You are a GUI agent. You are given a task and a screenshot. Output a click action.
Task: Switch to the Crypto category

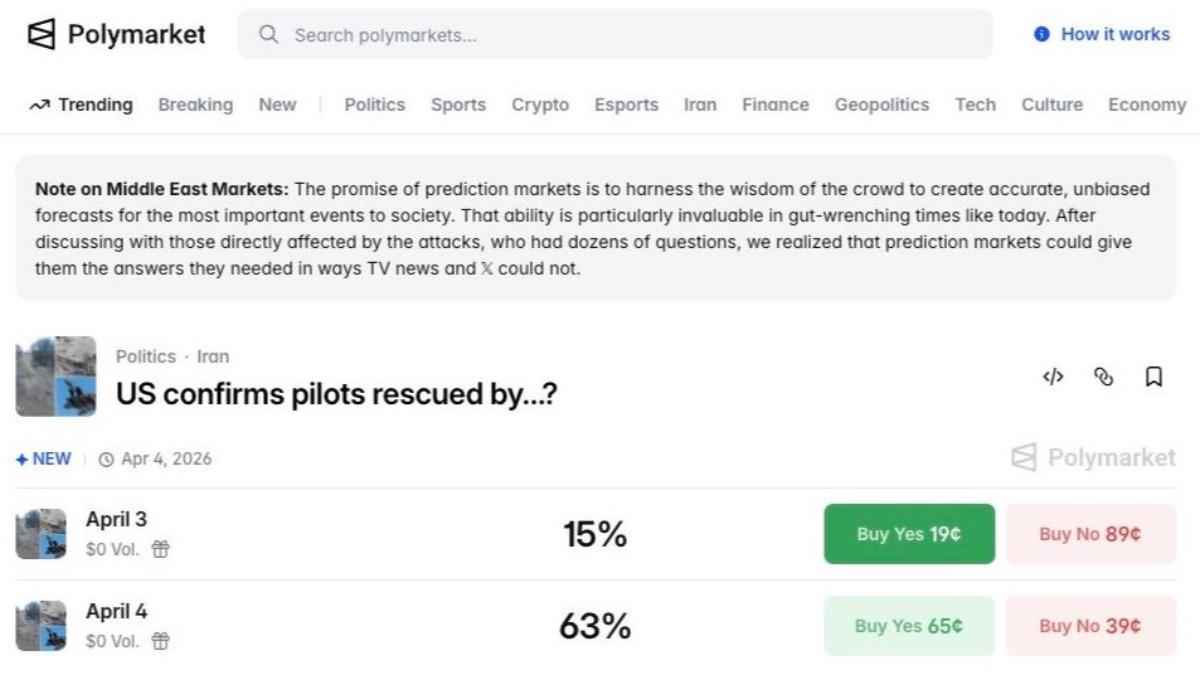[x=540, y=104]
